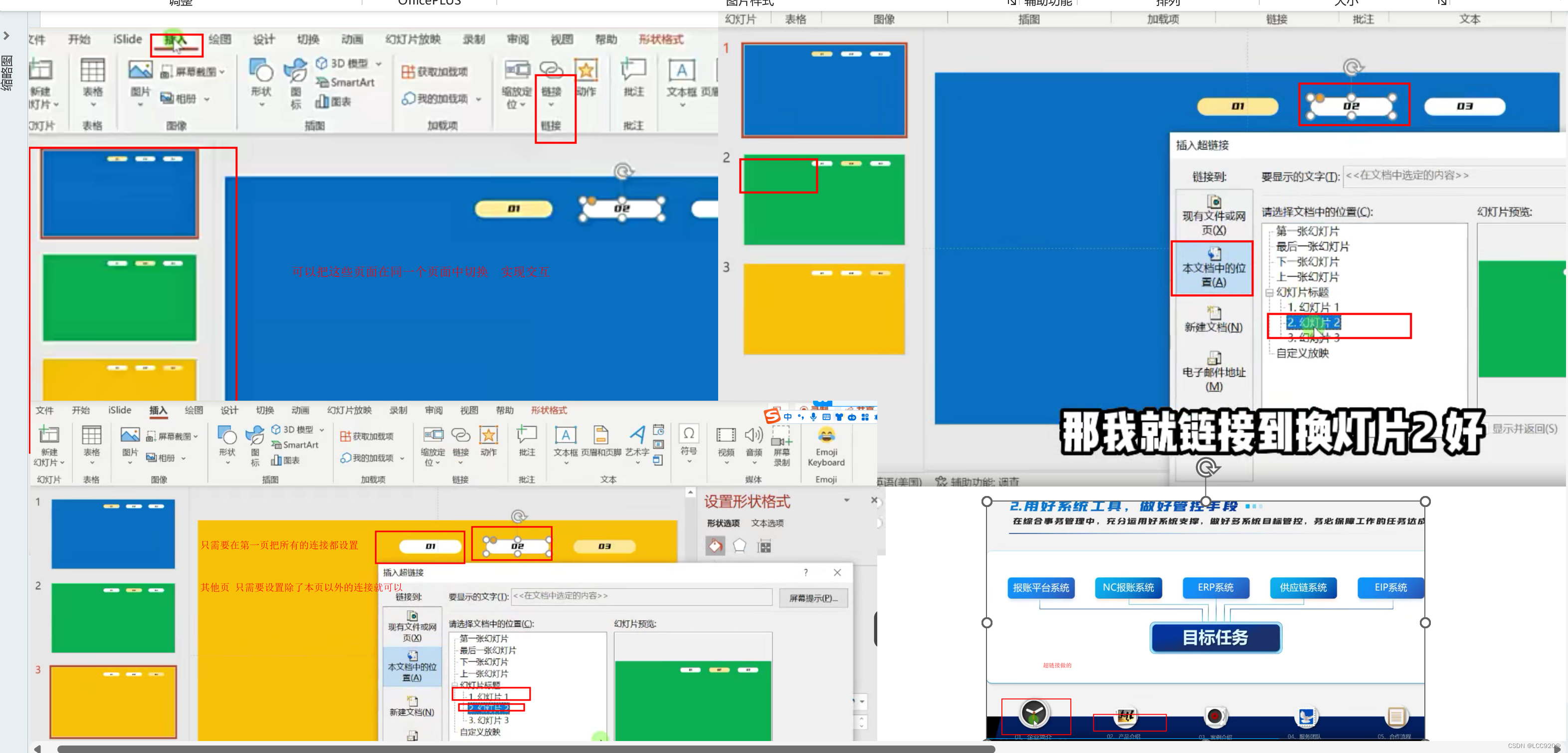Switch to the 形状选项 tab

723,523
